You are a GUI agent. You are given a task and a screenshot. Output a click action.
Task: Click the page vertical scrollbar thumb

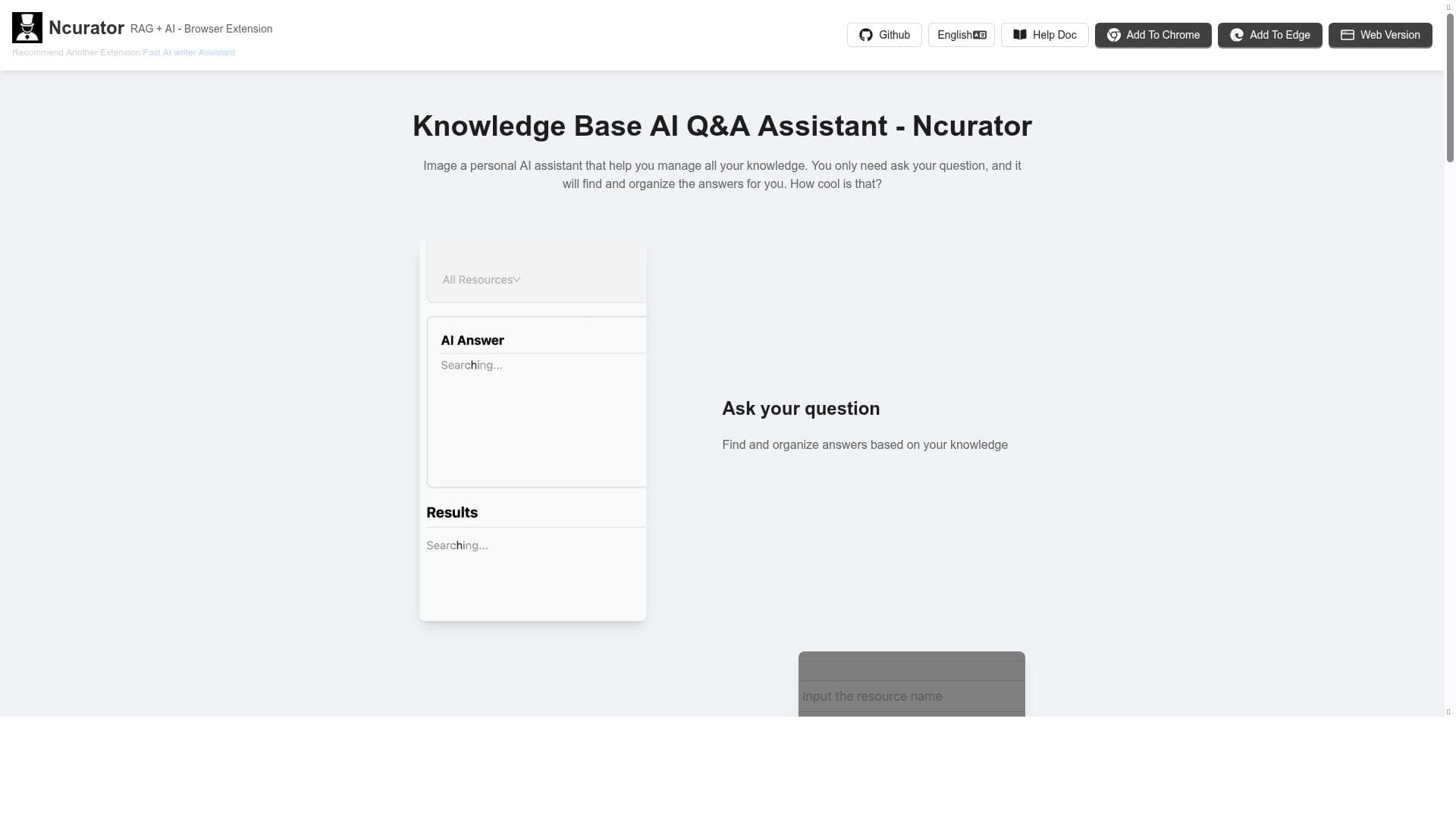click(1450, 87)
